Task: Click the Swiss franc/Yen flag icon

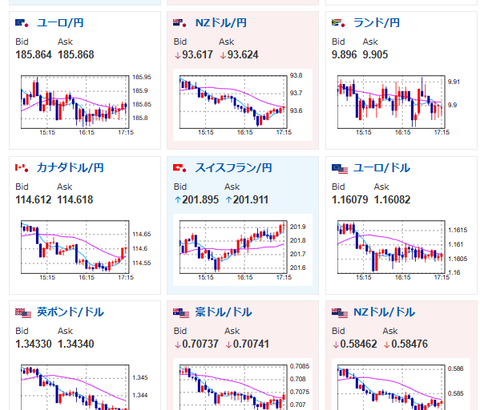Action: tap(181, 168)
